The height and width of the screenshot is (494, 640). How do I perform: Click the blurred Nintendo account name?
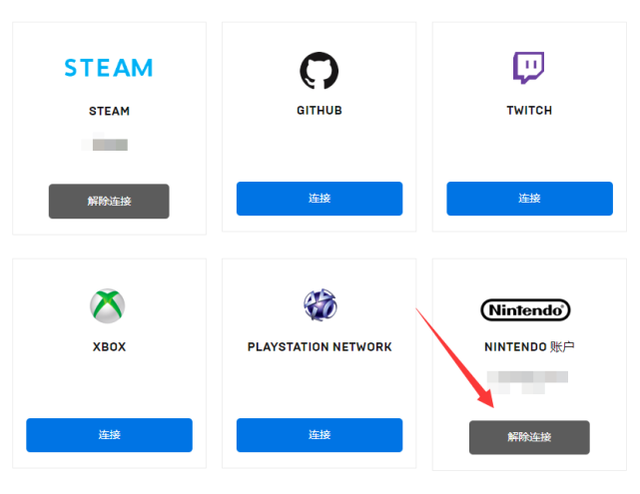click(527, 380)
